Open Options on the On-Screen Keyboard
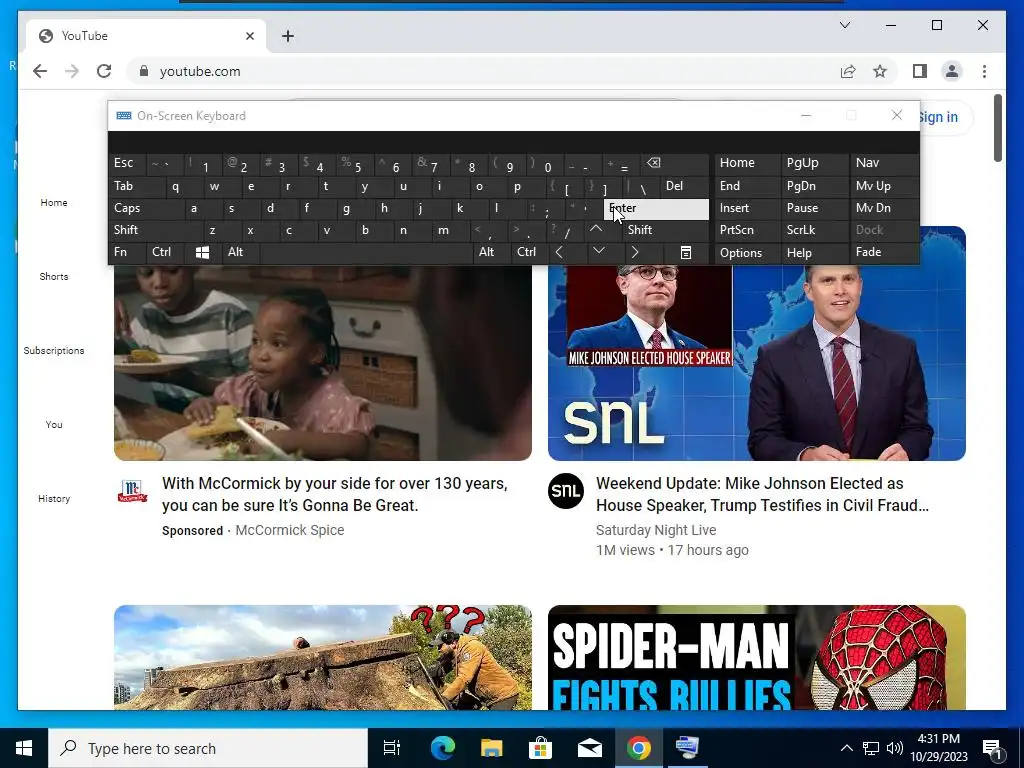Image resolution: width=1024 pixels, height=768 pixels. click(x=746, y=253)
